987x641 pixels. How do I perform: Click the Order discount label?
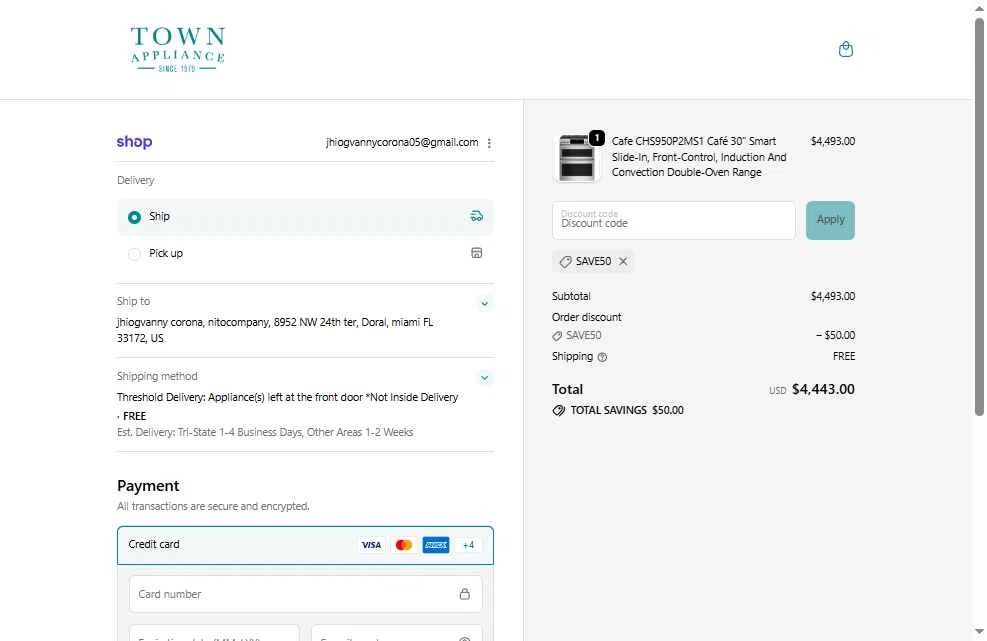586,317
